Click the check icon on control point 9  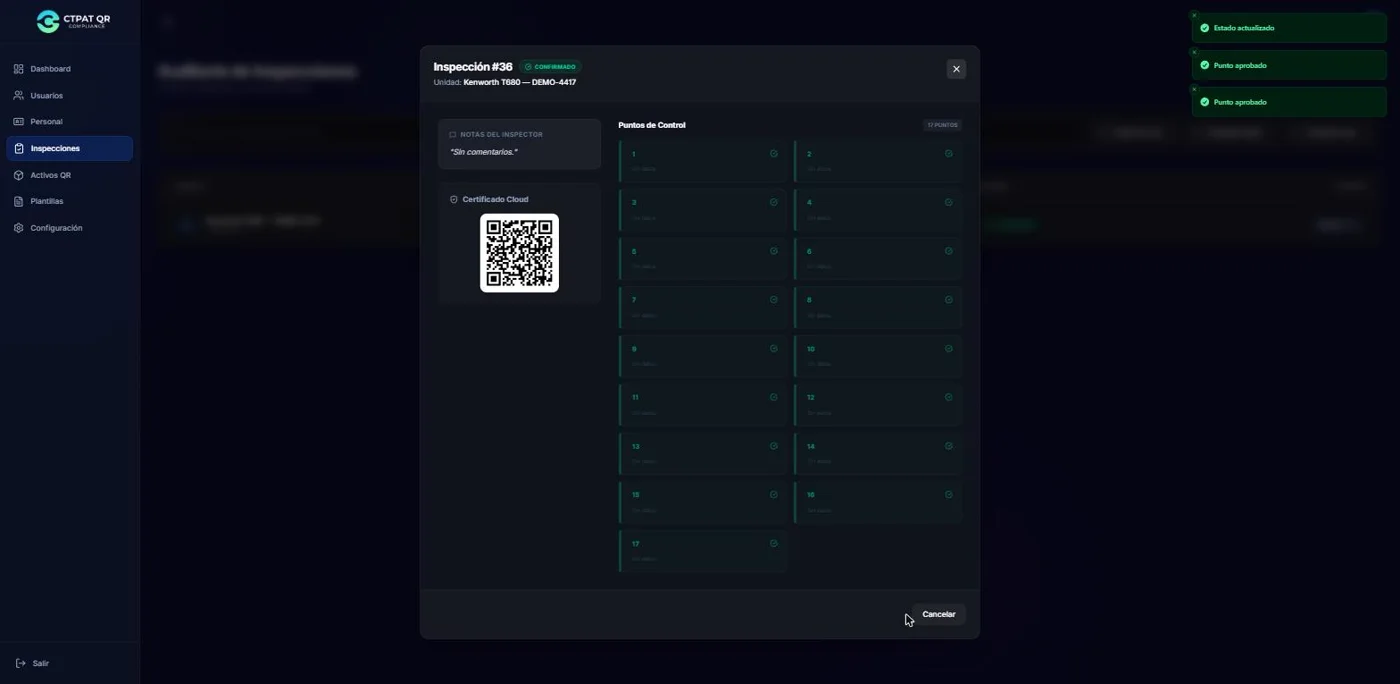[x=773, y=349]
